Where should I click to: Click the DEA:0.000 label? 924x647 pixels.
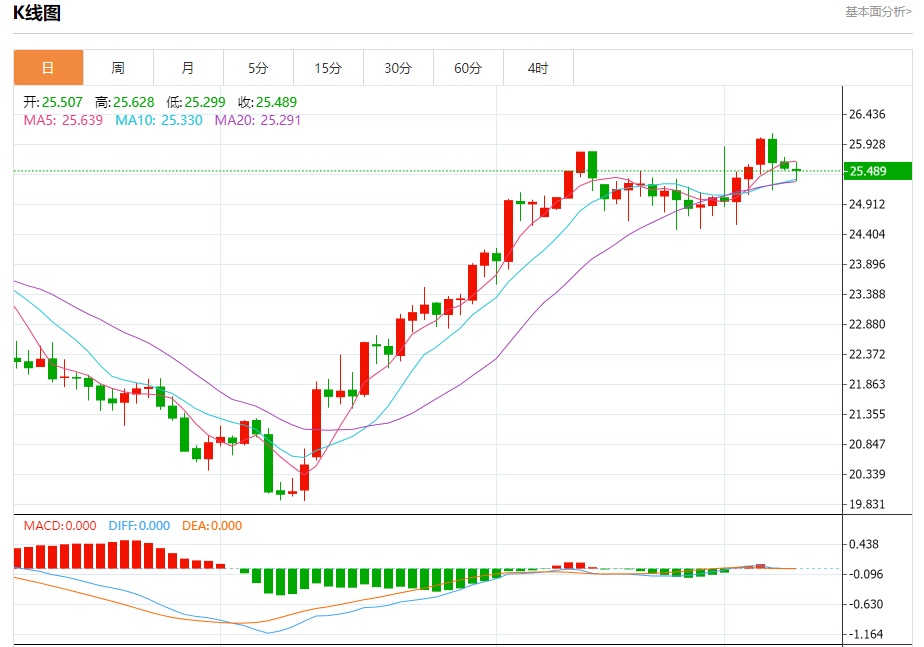pos(212,526)
